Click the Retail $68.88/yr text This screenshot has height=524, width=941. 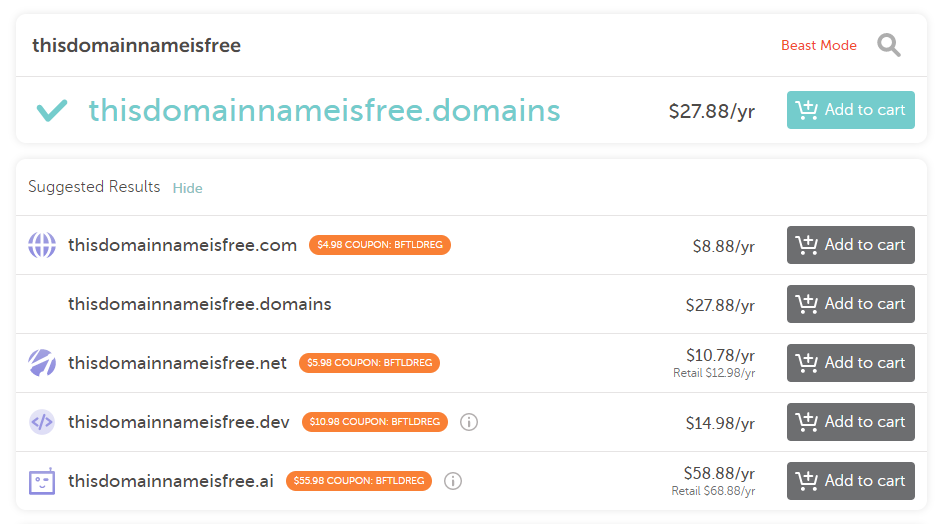pyautogui.click(x=713, y=491)
